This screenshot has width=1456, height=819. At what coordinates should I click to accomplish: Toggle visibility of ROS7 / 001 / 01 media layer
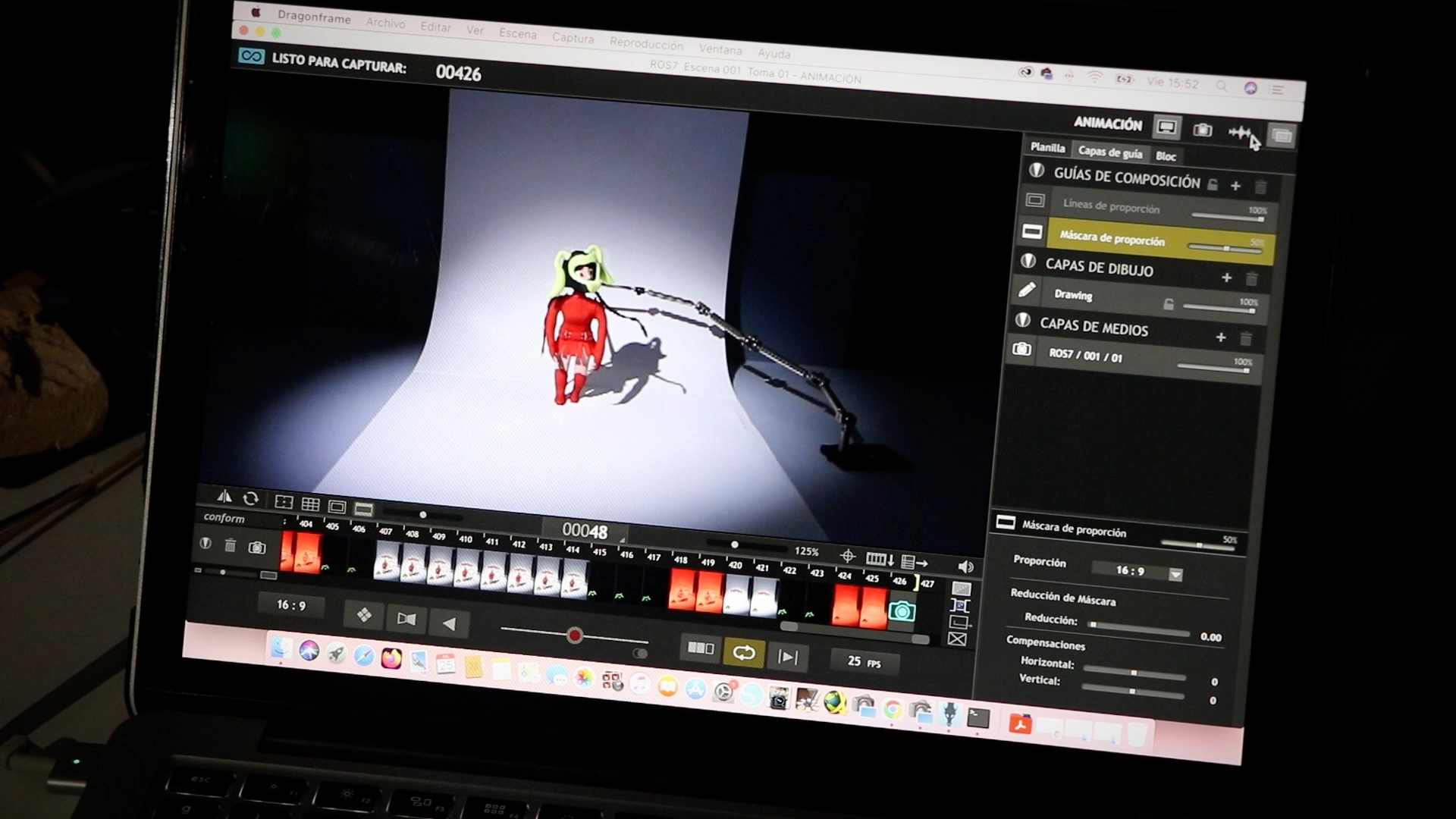point(1021,350)
